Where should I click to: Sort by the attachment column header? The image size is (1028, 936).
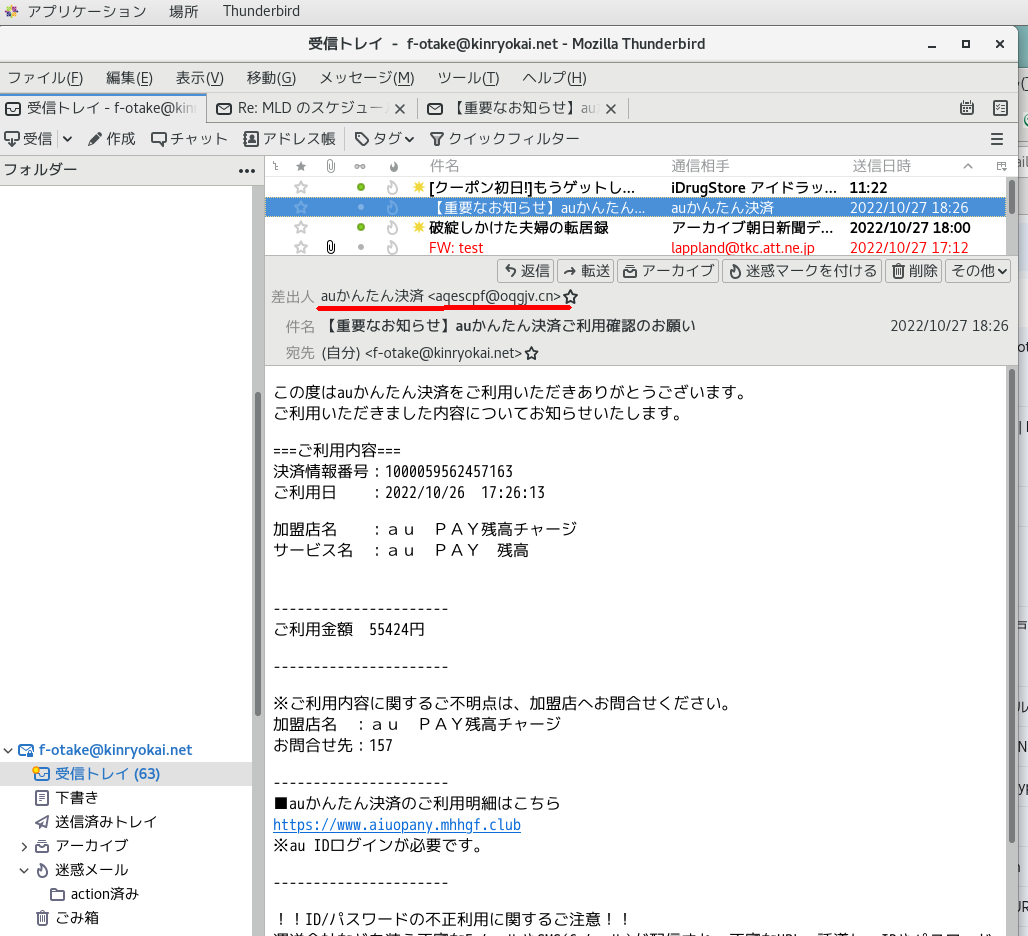click(x=330, y=166)
